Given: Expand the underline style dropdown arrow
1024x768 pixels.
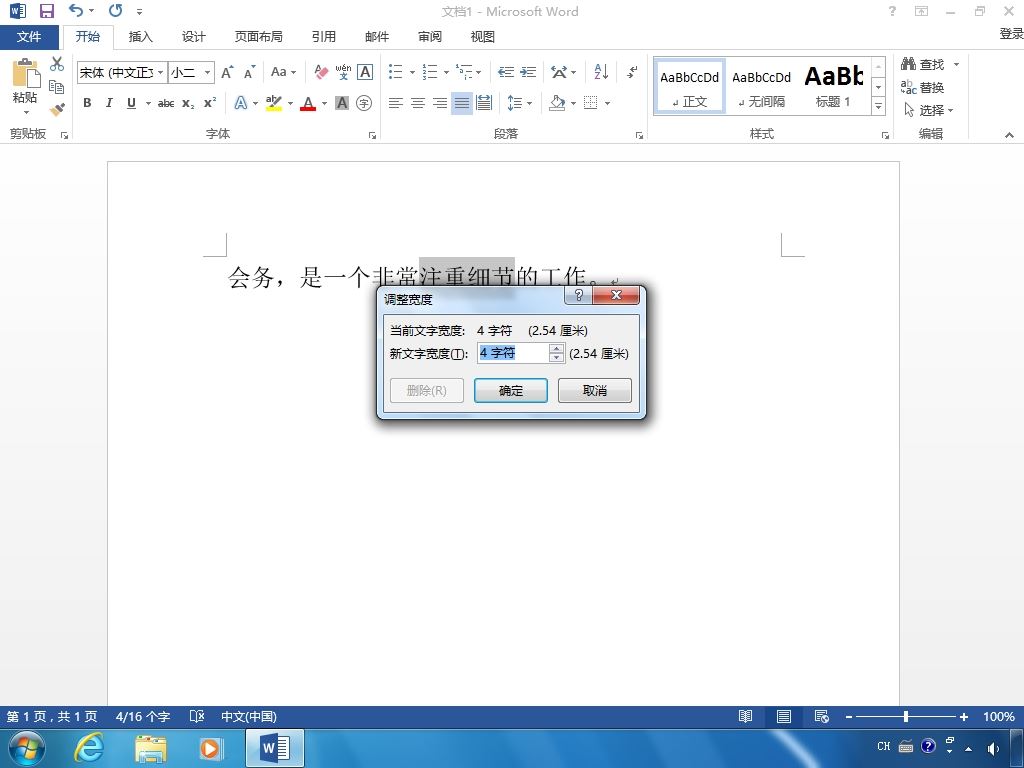Looking at the screenshot, I should click(148, 103).
